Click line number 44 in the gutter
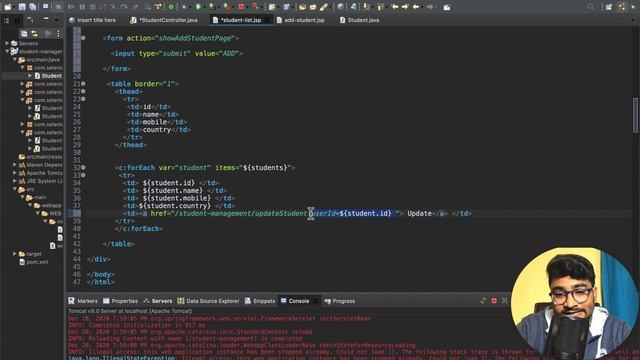The height and width of the screenshot is (360, 640). coord(77,259)
